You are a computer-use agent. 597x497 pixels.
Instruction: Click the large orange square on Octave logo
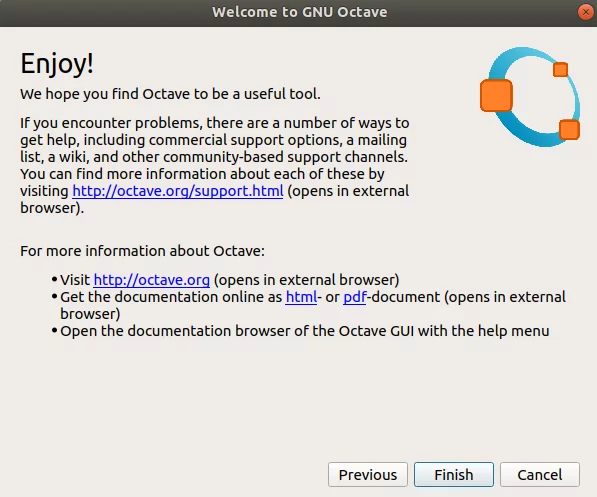click(496, 95)
